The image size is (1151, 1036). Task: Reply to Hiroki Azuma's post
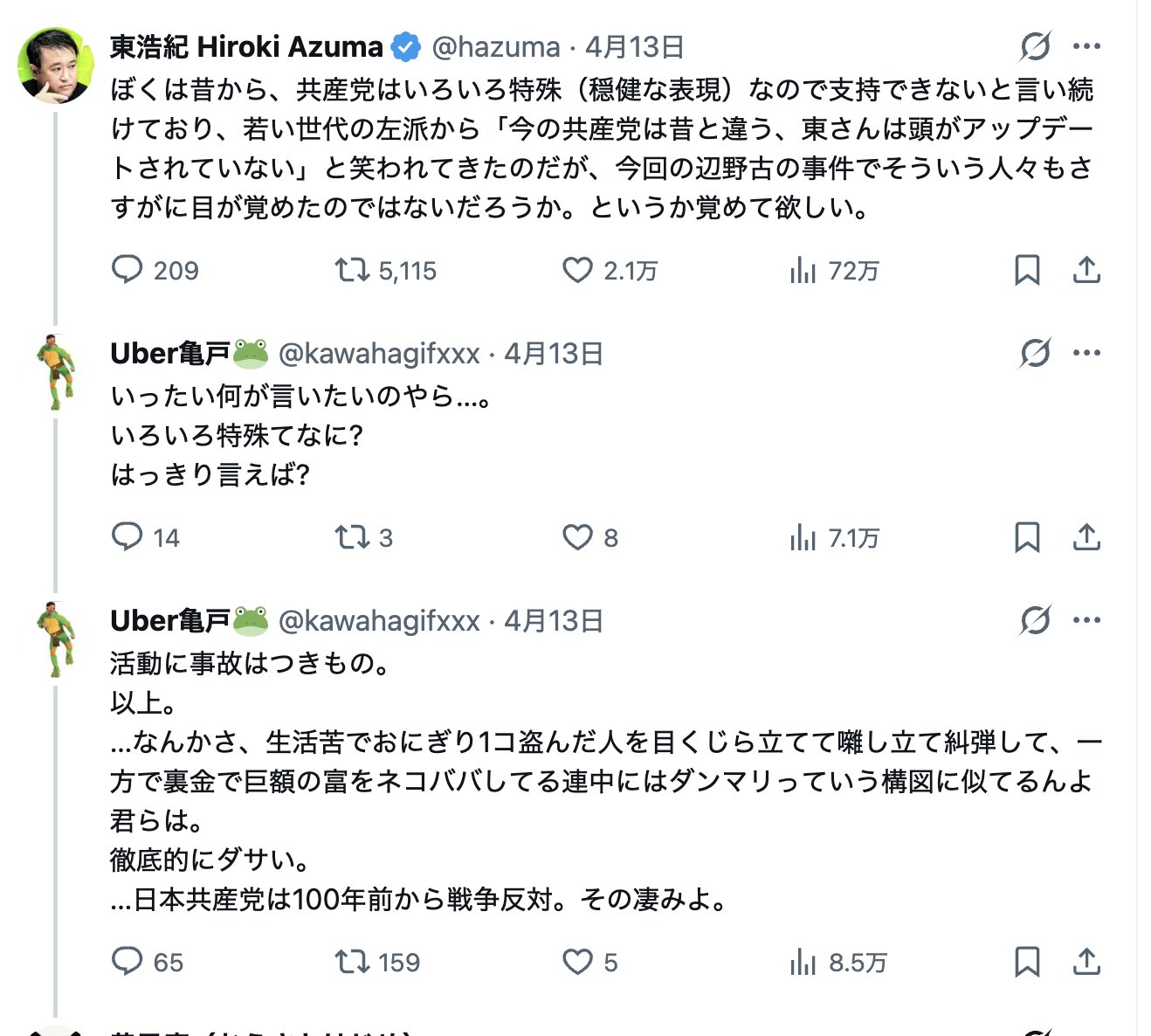[x=127, y=270]
